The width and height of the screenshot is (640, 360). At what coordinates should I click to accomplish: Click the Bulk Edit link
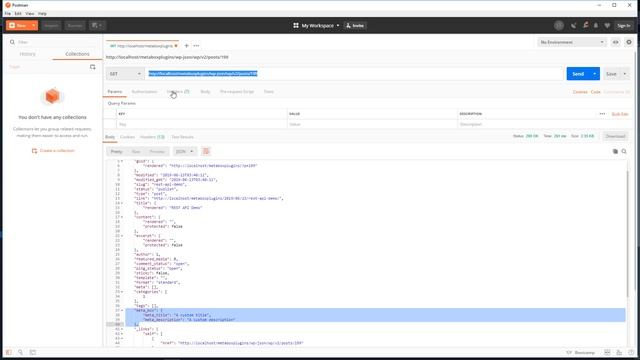620,114
